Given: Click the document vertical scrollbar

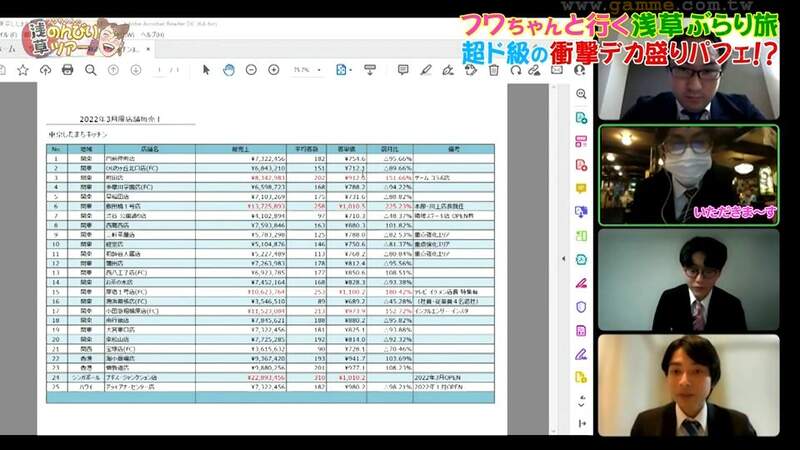Looking at the screenshot, I should pos(554,259).
